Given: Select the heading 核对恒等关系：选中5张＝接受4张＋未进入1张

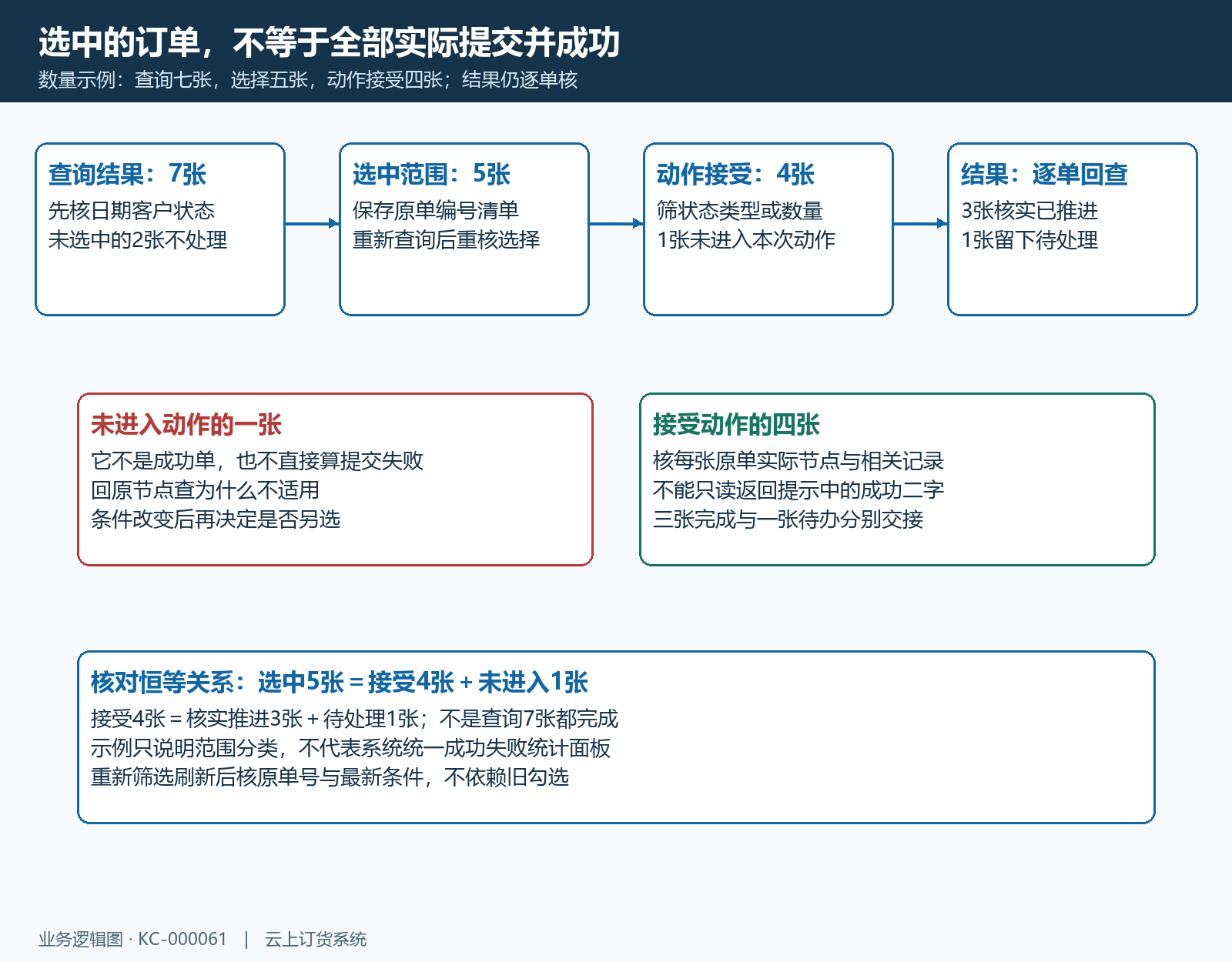Looking at the screenshot, I should point(340,683).
